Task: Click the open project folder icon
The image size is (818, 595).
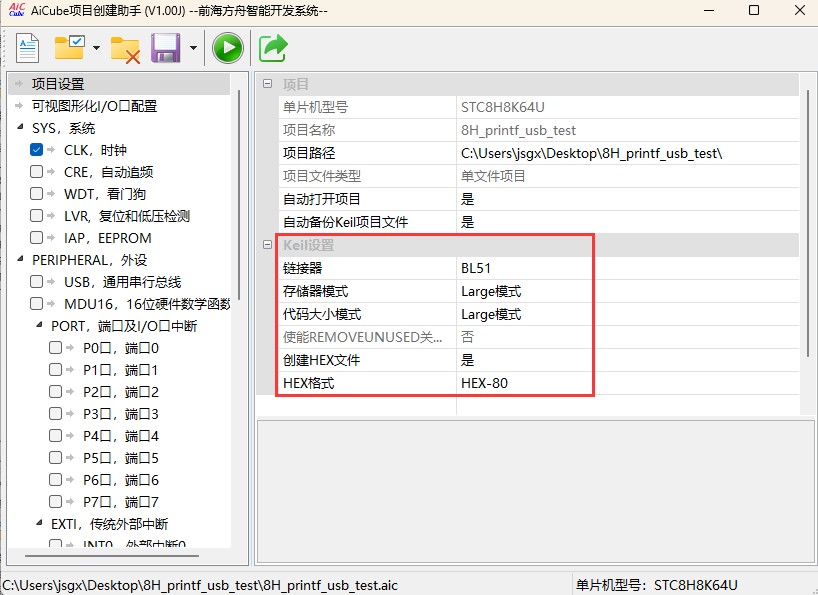Action: [69, 47]
